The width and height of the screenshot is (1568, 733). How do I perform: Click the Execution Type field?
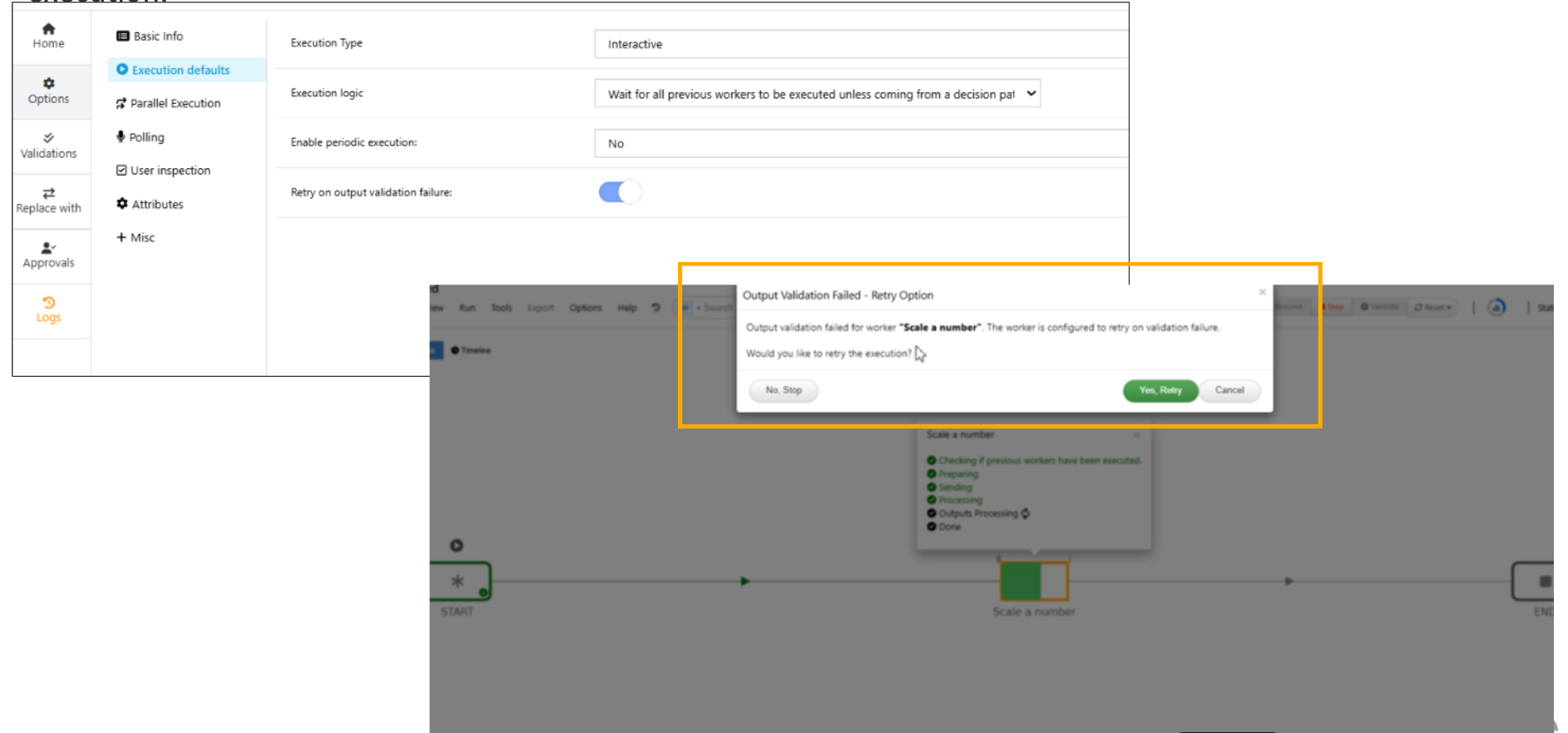point(861,44)
